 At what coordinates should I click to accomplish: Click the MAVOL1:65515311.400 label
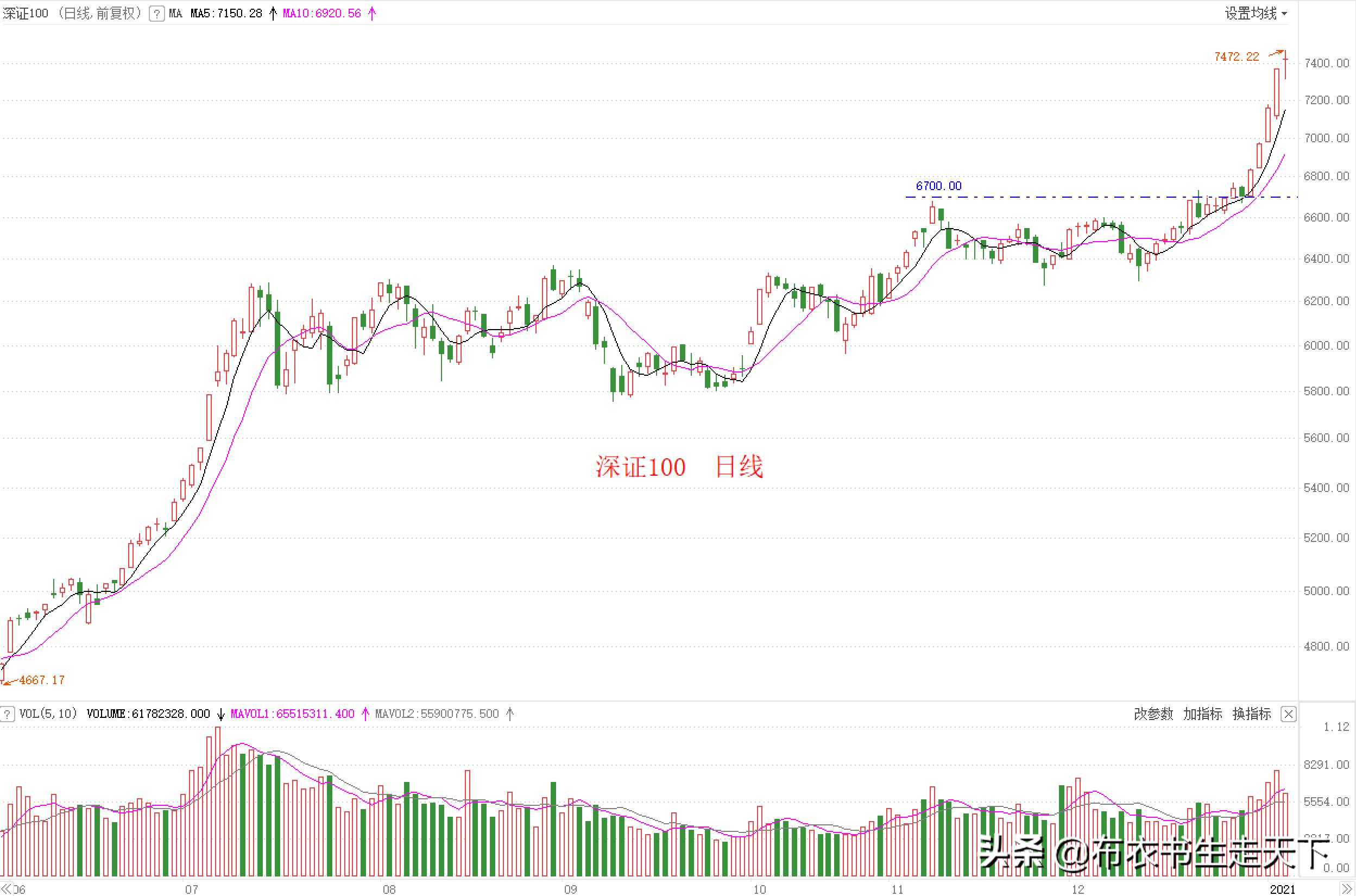pyautogui.click(x=293, y=714)
